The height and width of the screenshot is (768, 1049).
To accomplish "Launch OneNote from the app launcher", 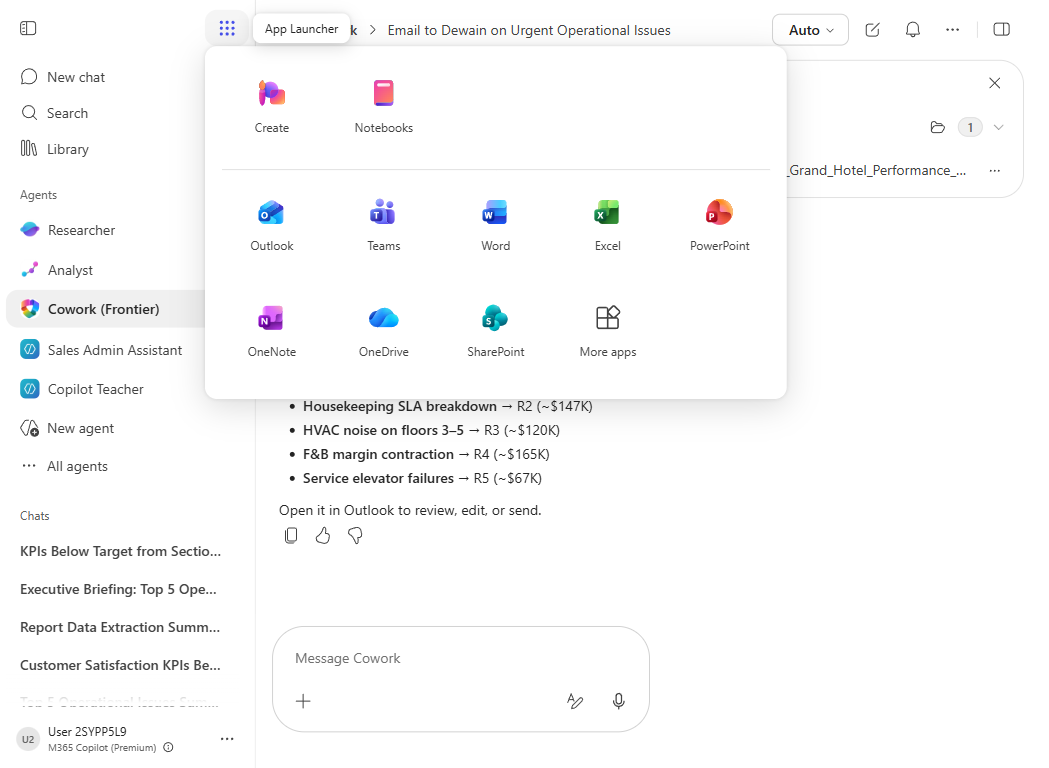I will pos(272,330).
